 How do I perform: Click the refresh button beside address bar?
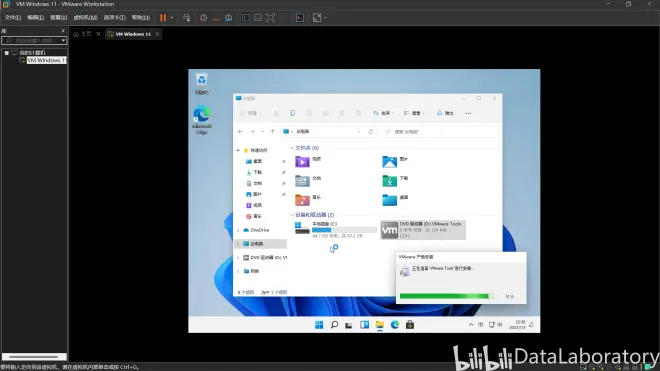[370, 132]
